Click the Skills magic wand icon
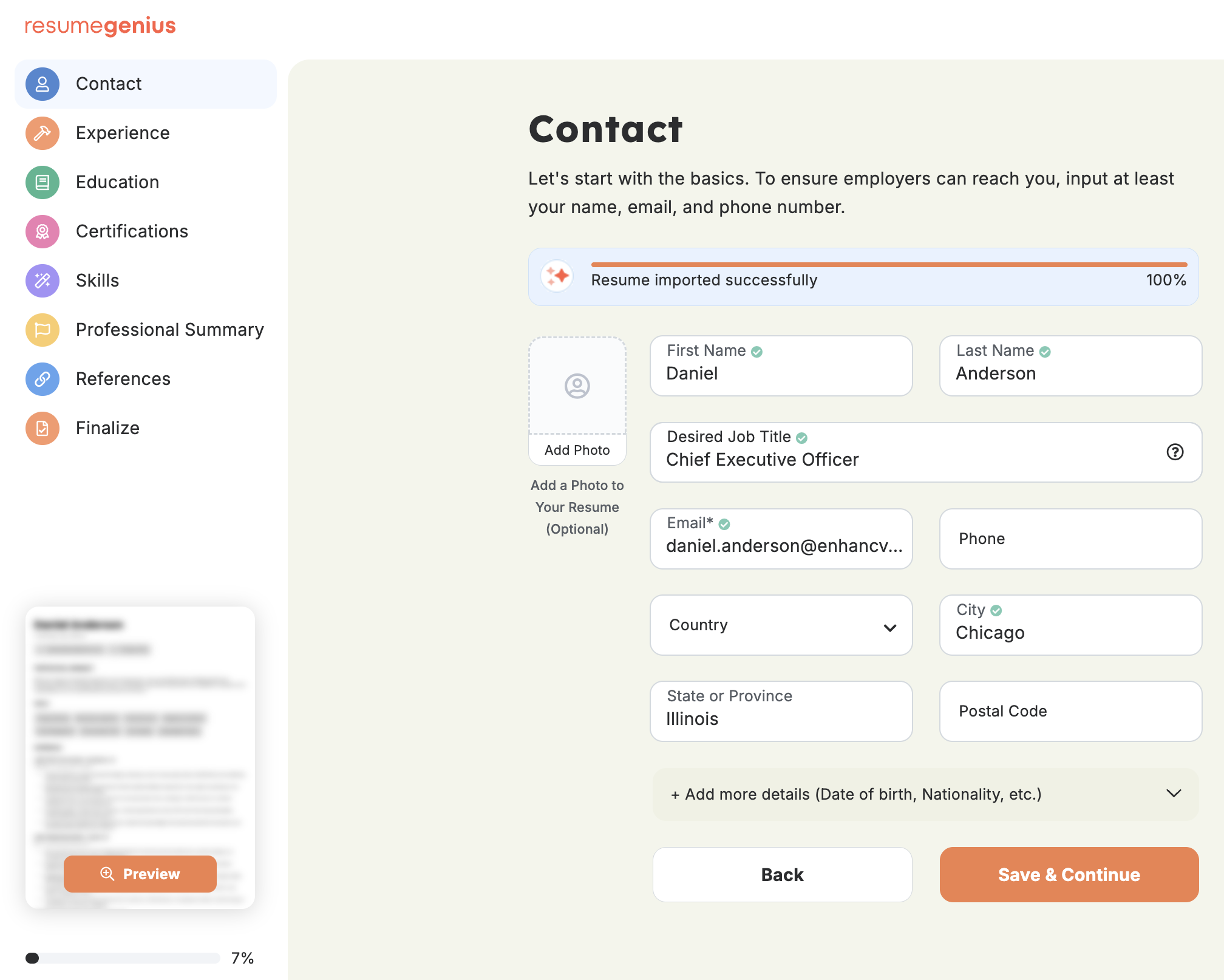This screenshot has width=1224, height=980. point(42,281)
